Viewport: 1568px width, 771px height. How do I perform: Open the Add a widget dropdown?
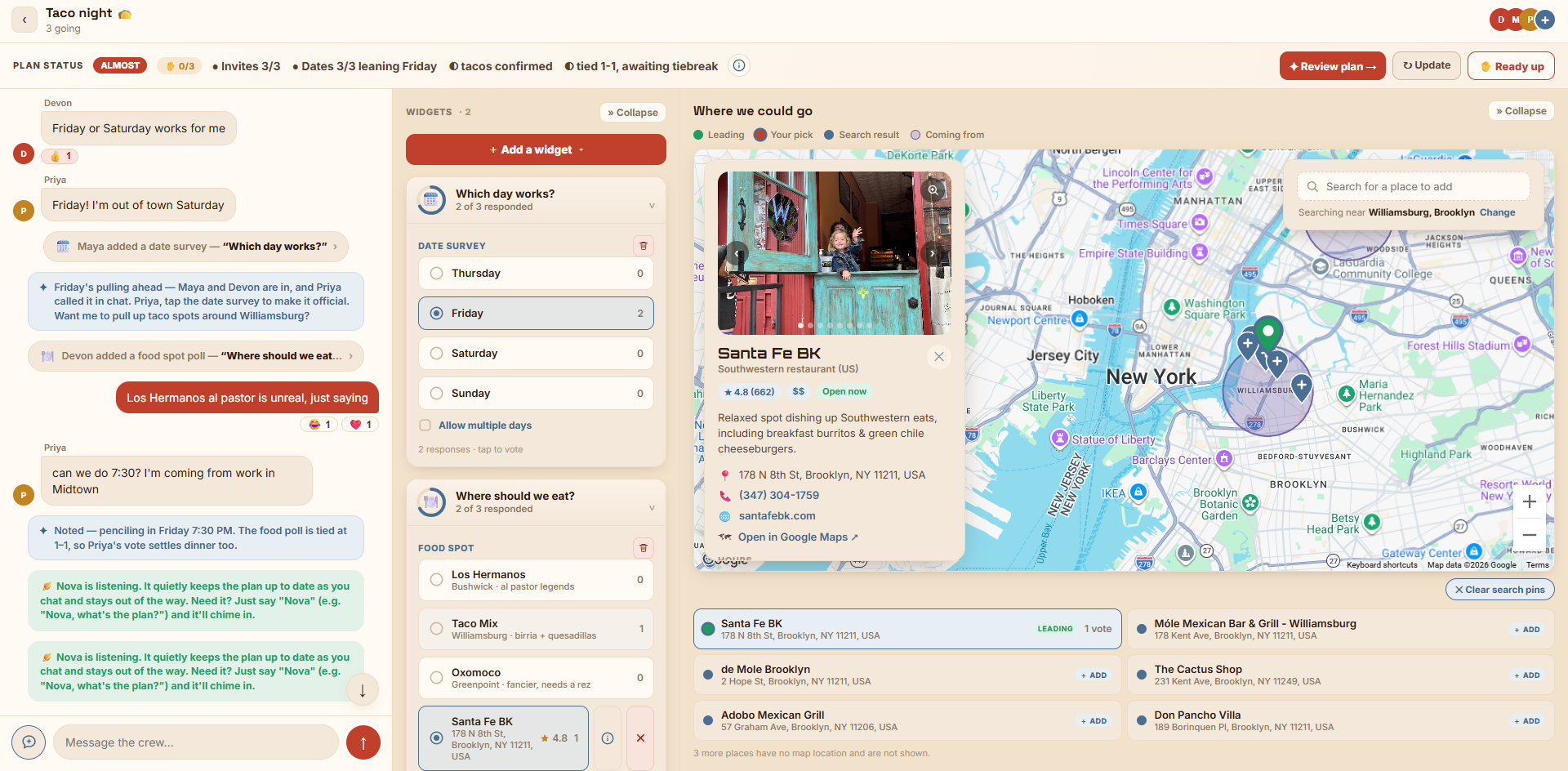[536, 150]
